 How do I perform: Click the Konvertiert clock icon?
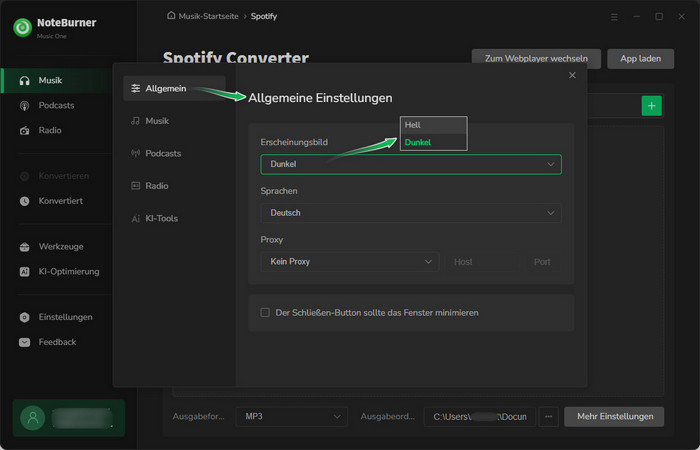click(25, 201)
